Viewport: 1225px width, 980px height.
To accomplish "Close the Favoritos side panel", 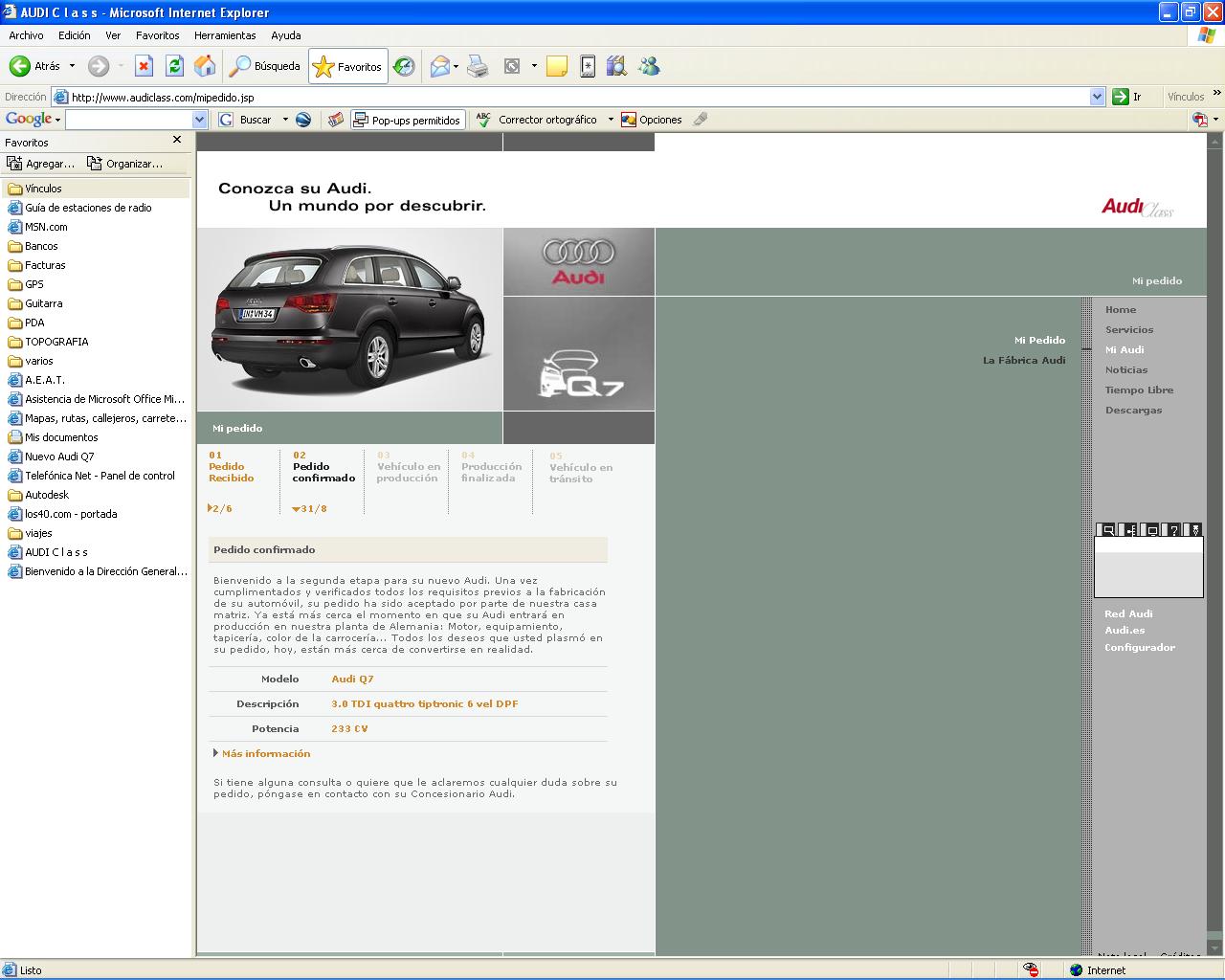I will pyautogui.click(x=177, y=140).
